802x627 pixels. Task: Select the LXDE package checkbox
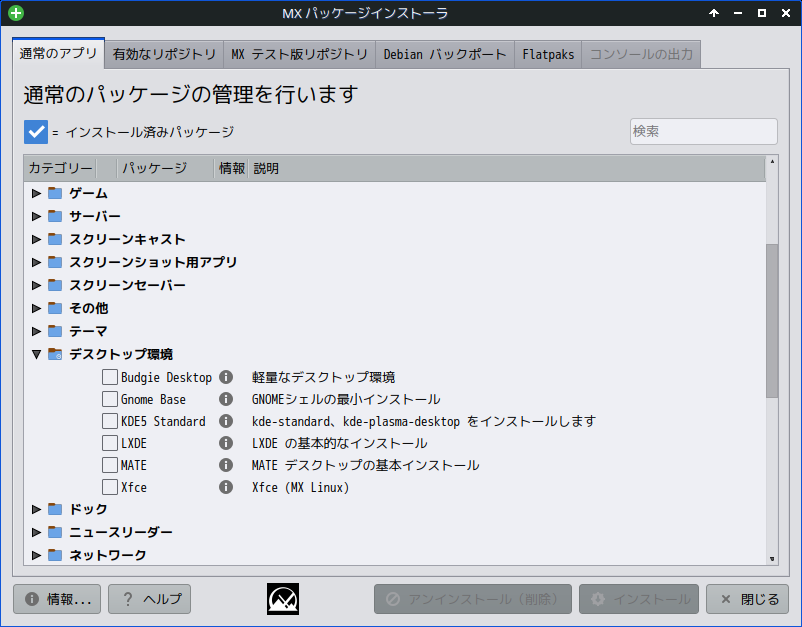click(x=110, y=443)
